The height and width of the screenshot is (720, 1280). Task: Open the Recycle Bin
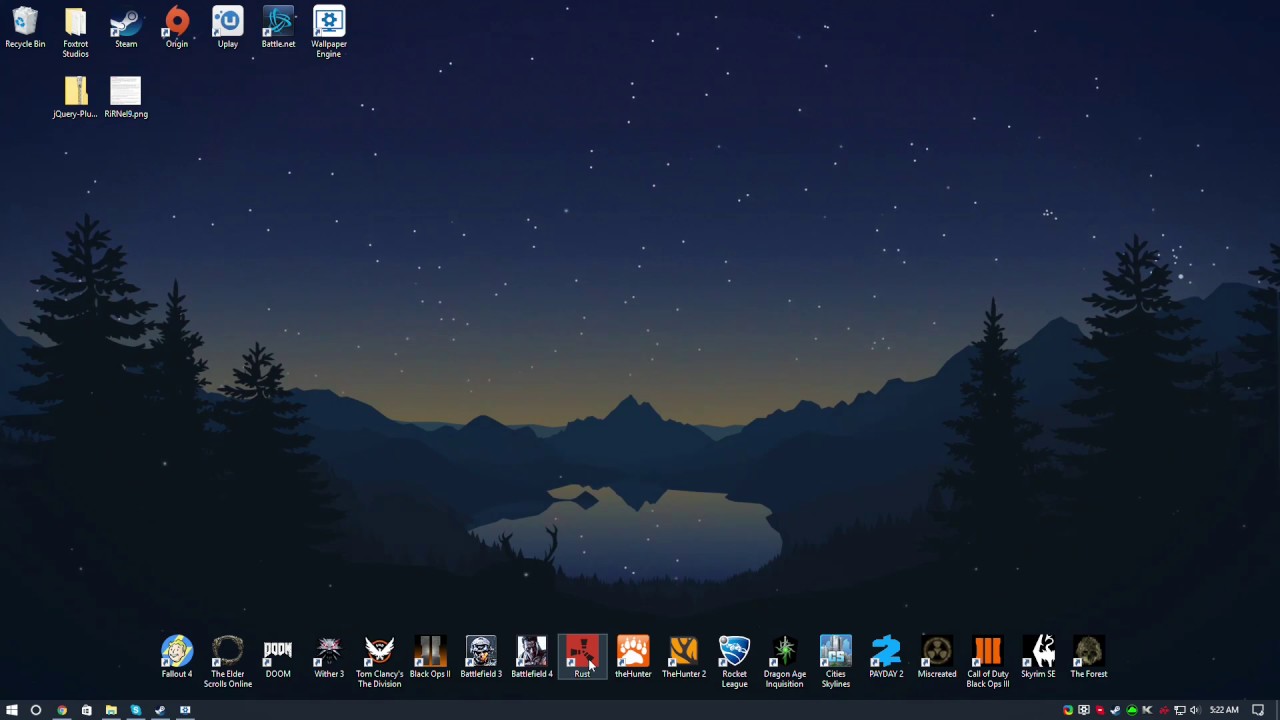pyautogui.click(x=25, y=22)
